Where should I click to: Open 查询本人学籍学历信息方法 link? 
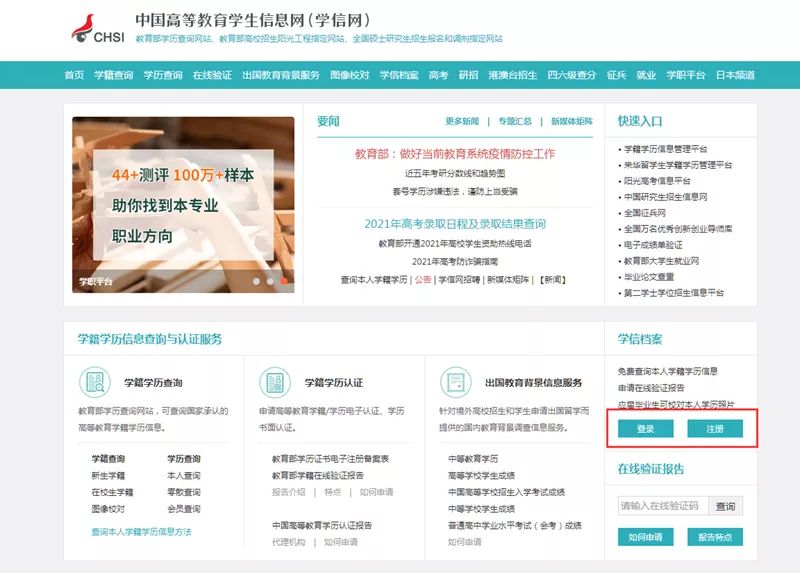click(x=141, y=532)
